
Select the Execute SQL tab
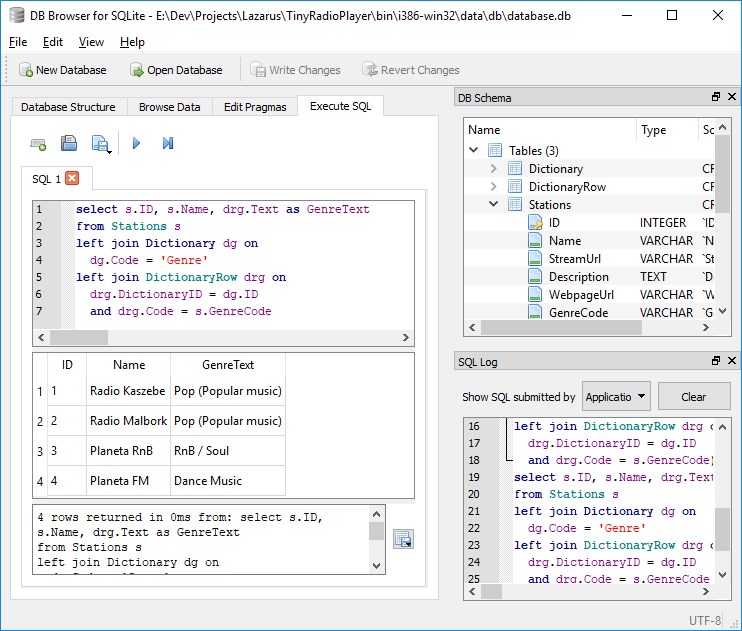(340, 106)
